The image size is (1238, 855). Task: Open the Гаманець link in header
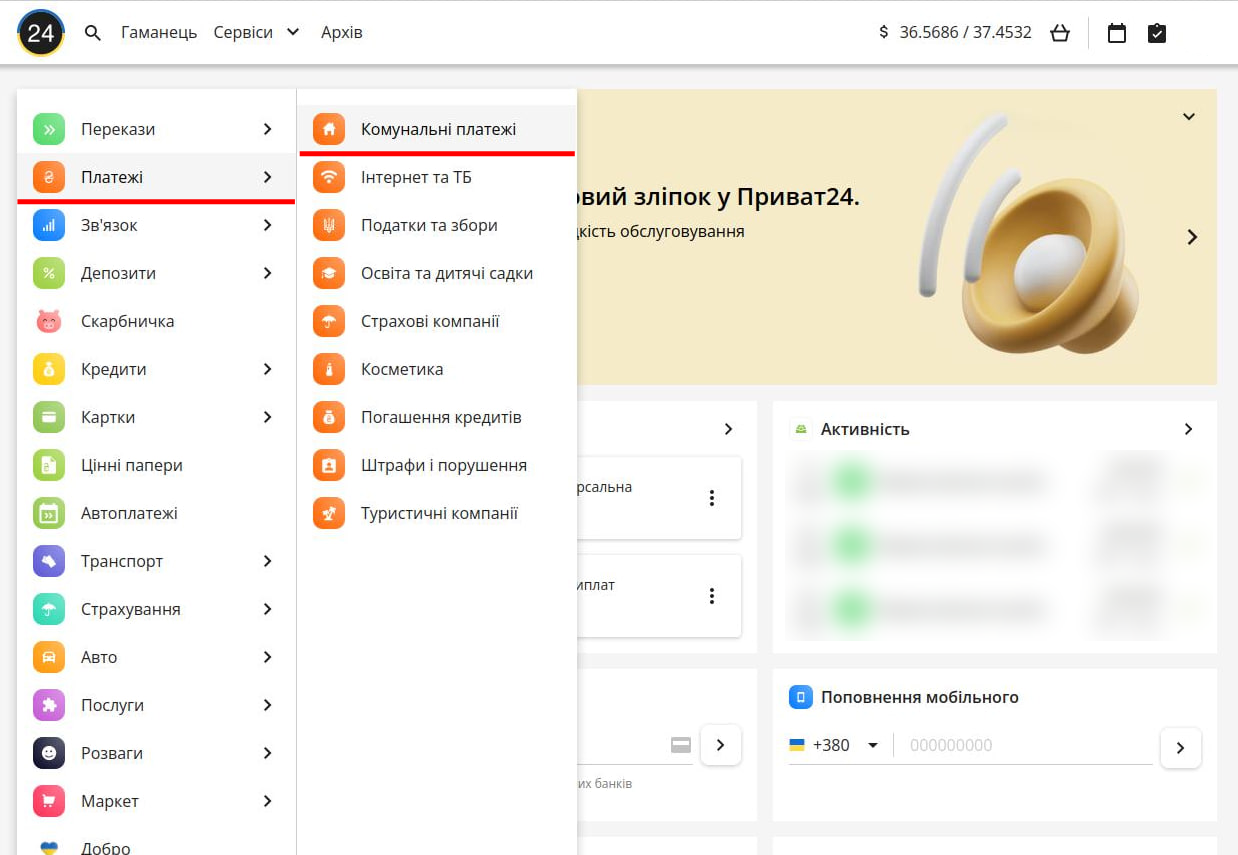(x=159, y=32)
